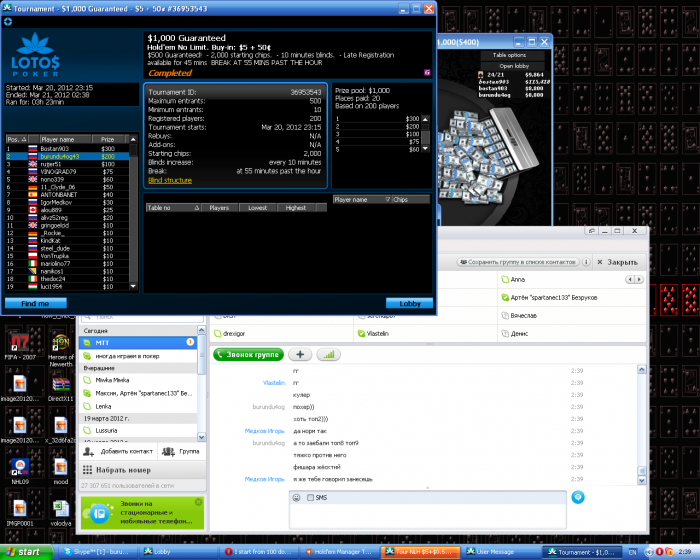Open the Lussuria conversation in Skype
The image size is (700, 560).
click(x=138, y=430)
